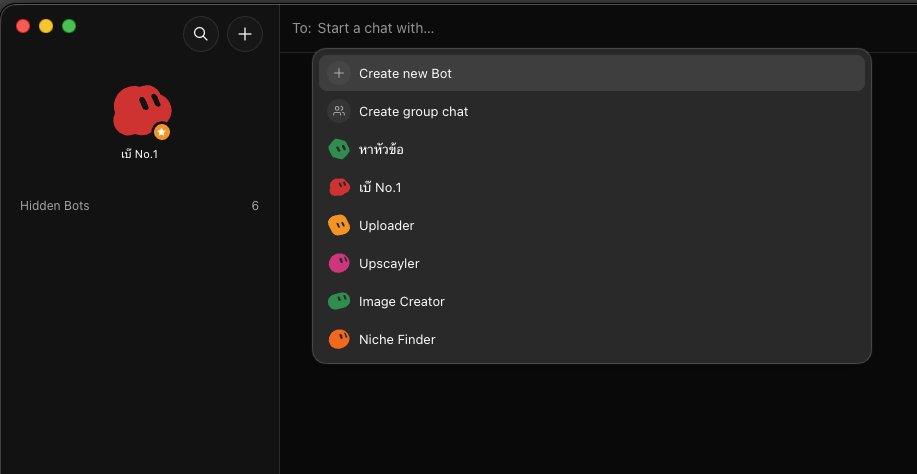Viewport: 917px width, 474px height.
Task: Select the orange Niche Finder bot icon
Action: click(x=339, y=339)
